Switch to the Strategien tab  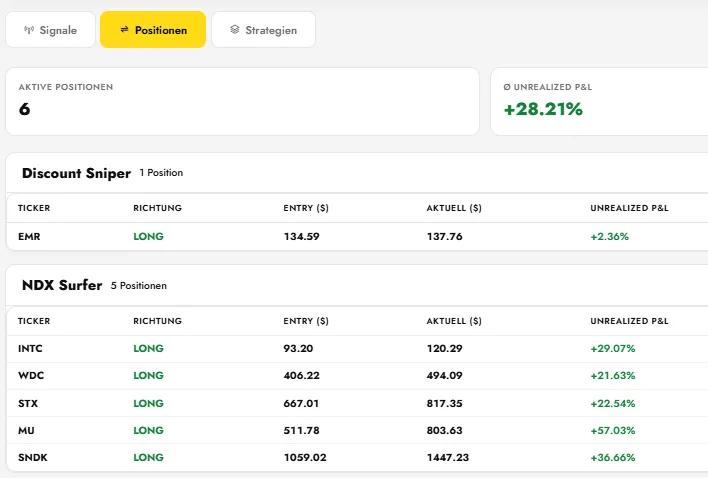(263, 30)
